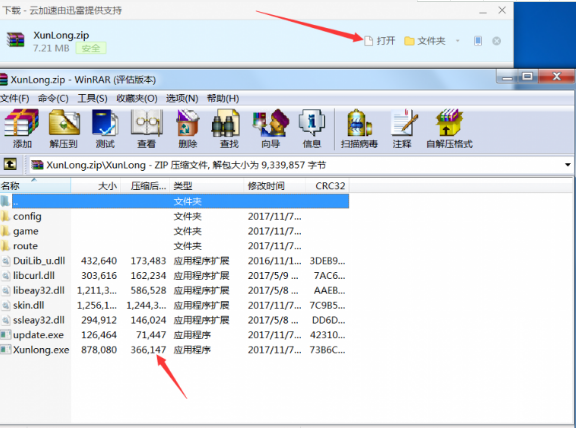Click Open (打开) in download bar
The width and height of the screenshot is (576, 428).
pyautogui.click(x=380, y=40)
